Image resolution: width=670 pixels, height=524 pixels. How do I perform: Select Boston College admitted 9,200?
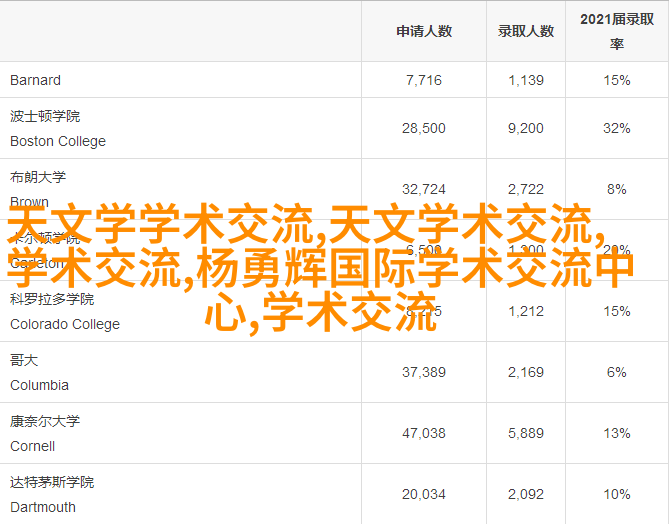[x=526, y=128]
